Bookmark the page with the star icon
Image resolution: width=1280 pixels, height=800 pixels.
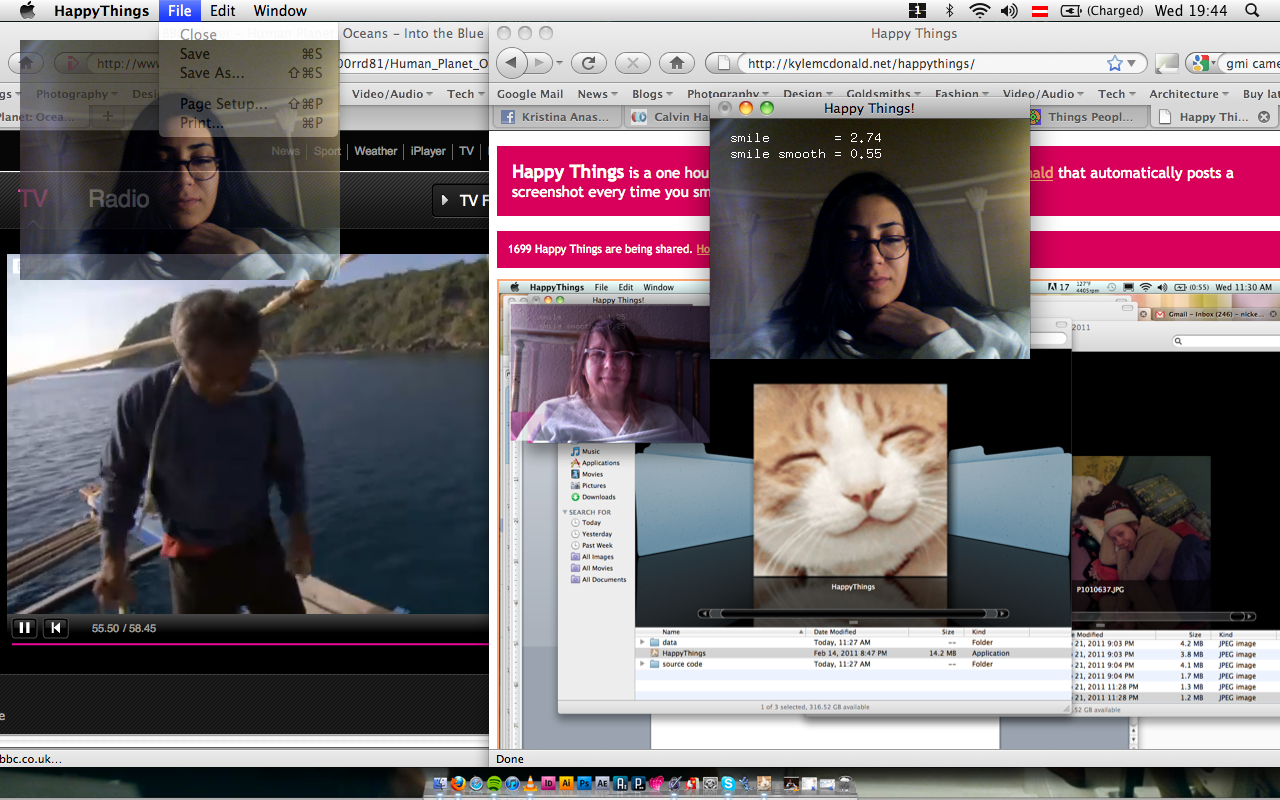[x=1115, y=63]
